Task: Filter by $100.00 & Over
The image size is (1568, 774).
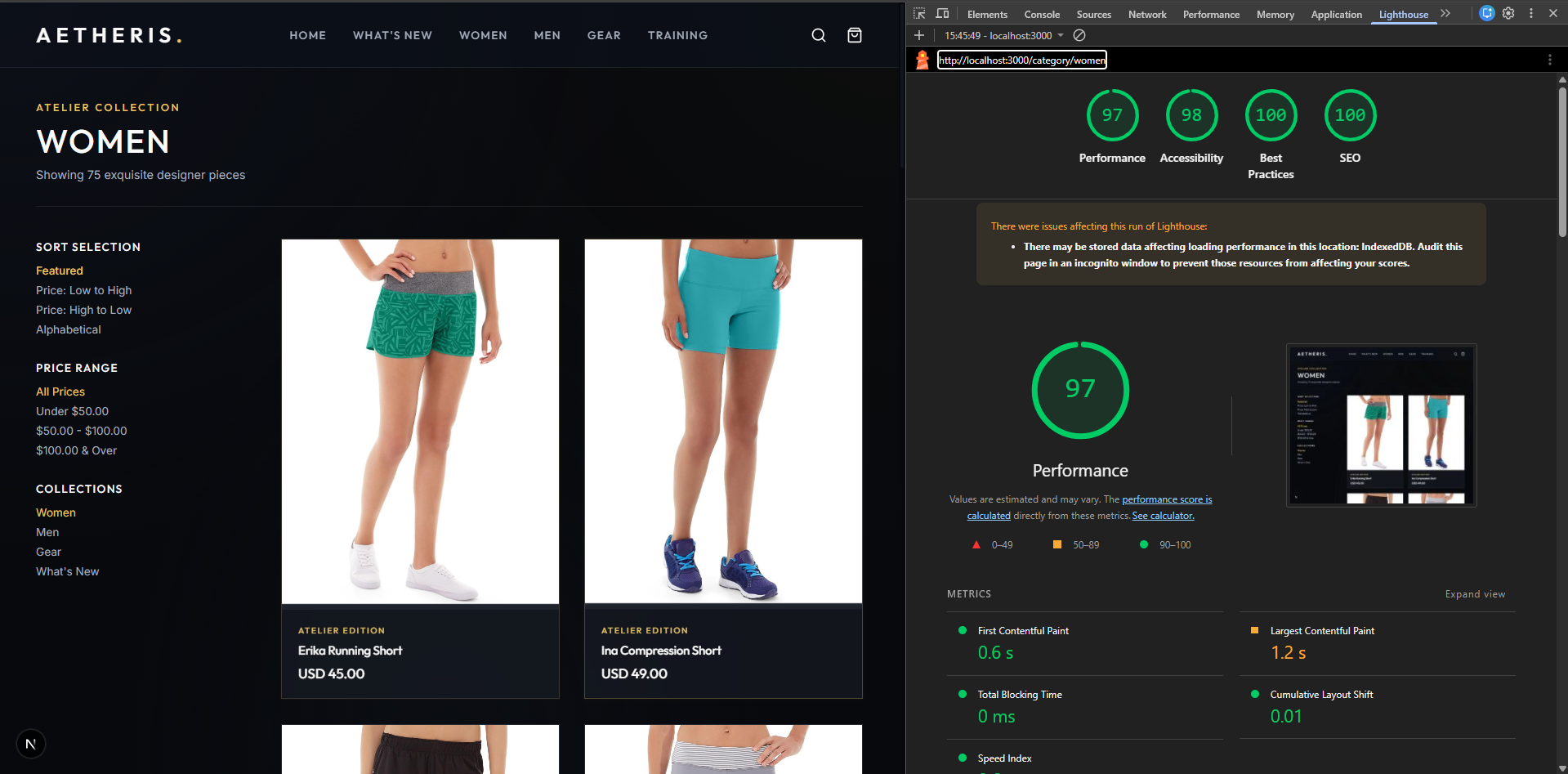Action: coord(76,450)
